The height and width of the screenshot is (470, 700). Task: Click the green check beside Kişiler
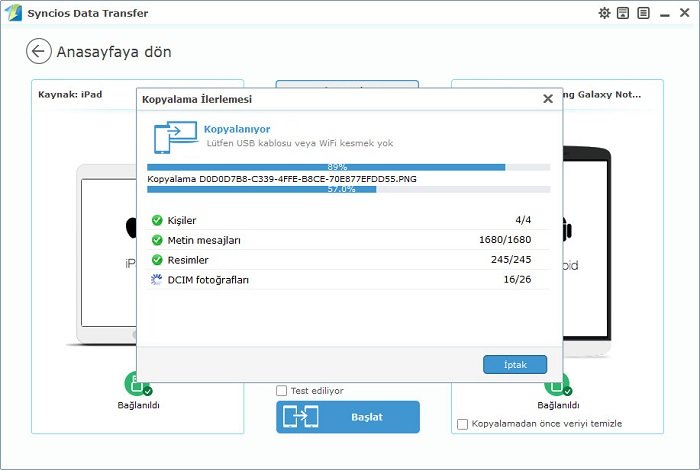click(157, 220)
